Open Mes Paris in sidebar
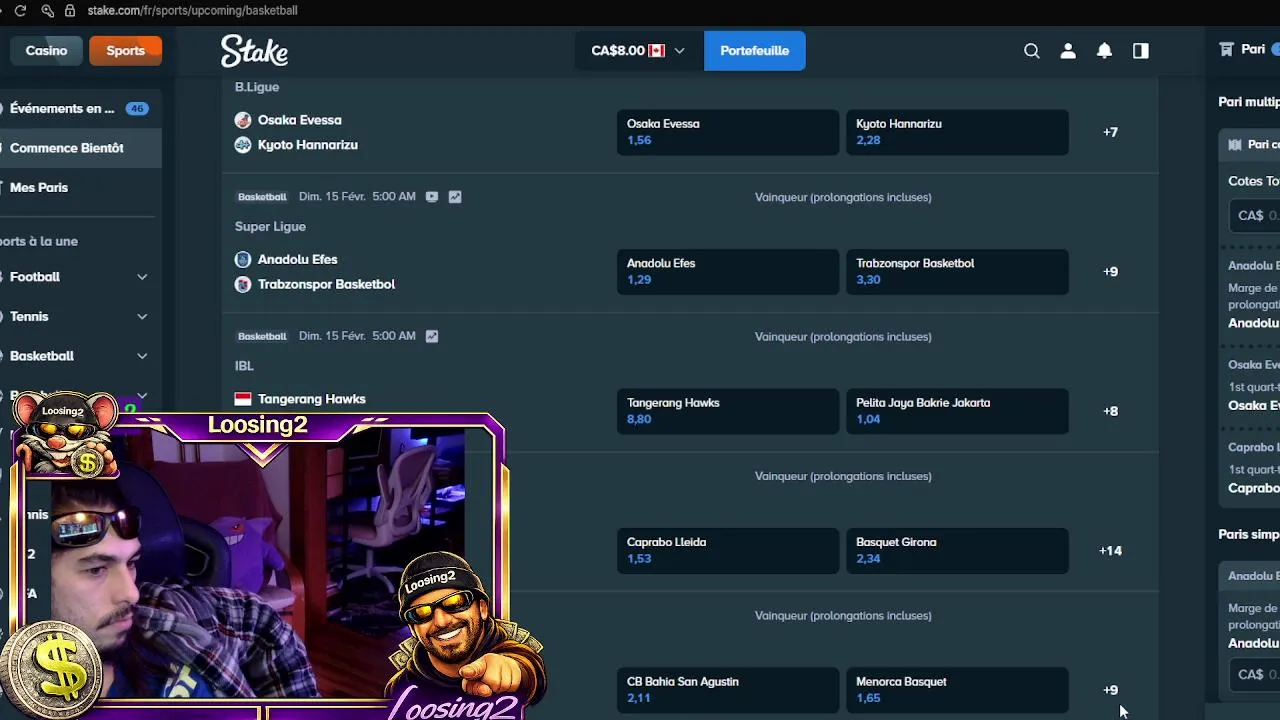 tap(80, 188)
